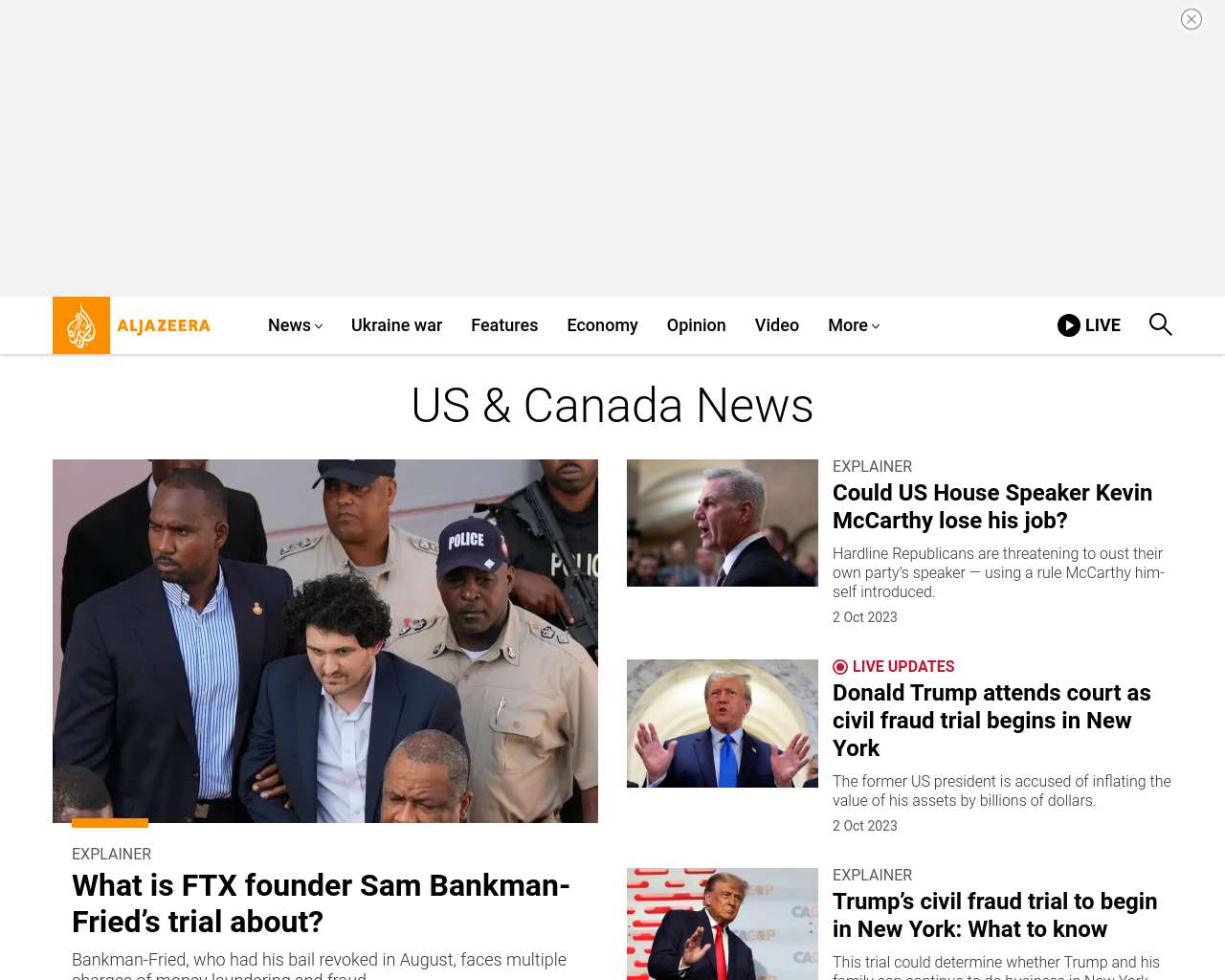
Task: Select Video in the navigation bar
Action: tap(776, 325)
